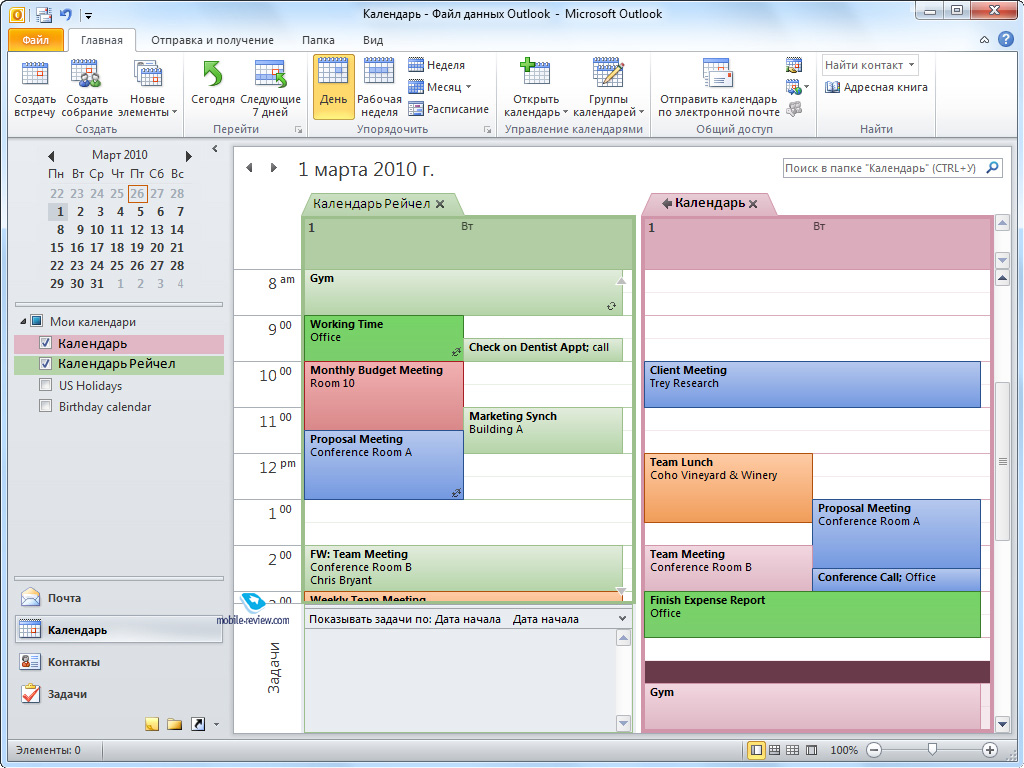This screenshot has height=768, width=1024.
Task: Go to Сегодня in calendar
Action: 213,82
